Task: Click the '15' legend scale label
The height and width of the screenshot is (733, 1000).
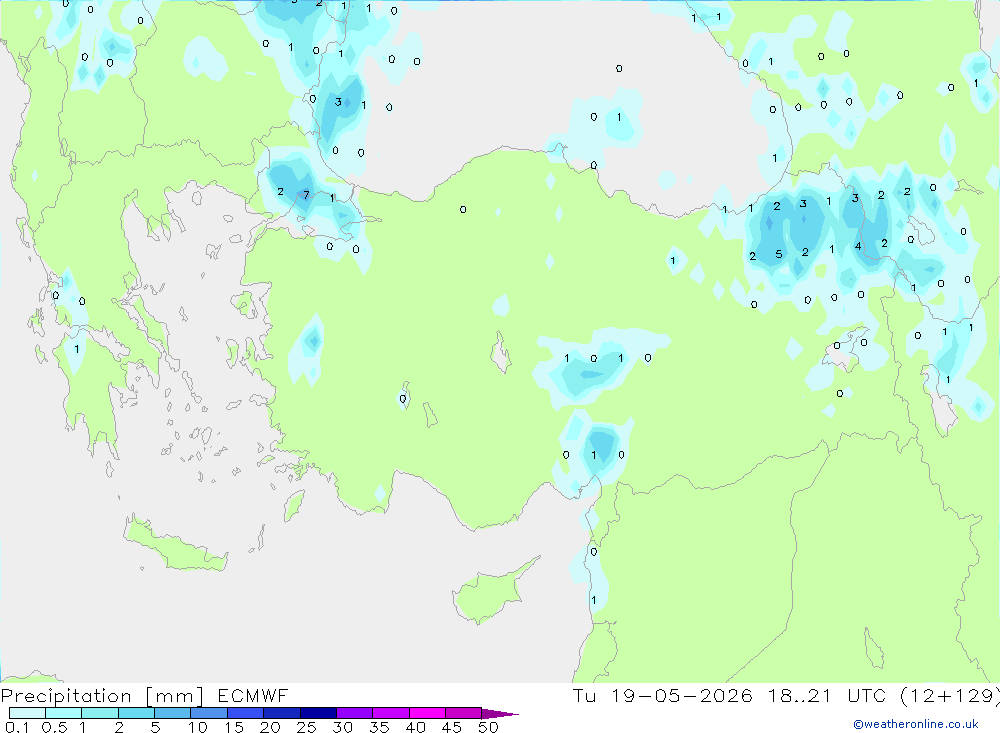Action: click(234, 727)
